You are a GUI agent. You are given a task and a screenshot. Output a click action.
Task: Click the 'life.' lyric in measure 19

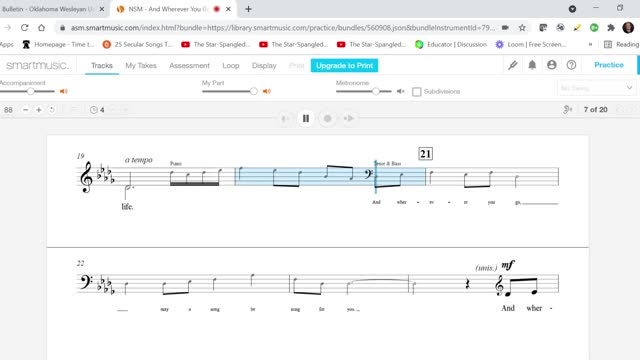pyautogui.click(x=127, y=207)
